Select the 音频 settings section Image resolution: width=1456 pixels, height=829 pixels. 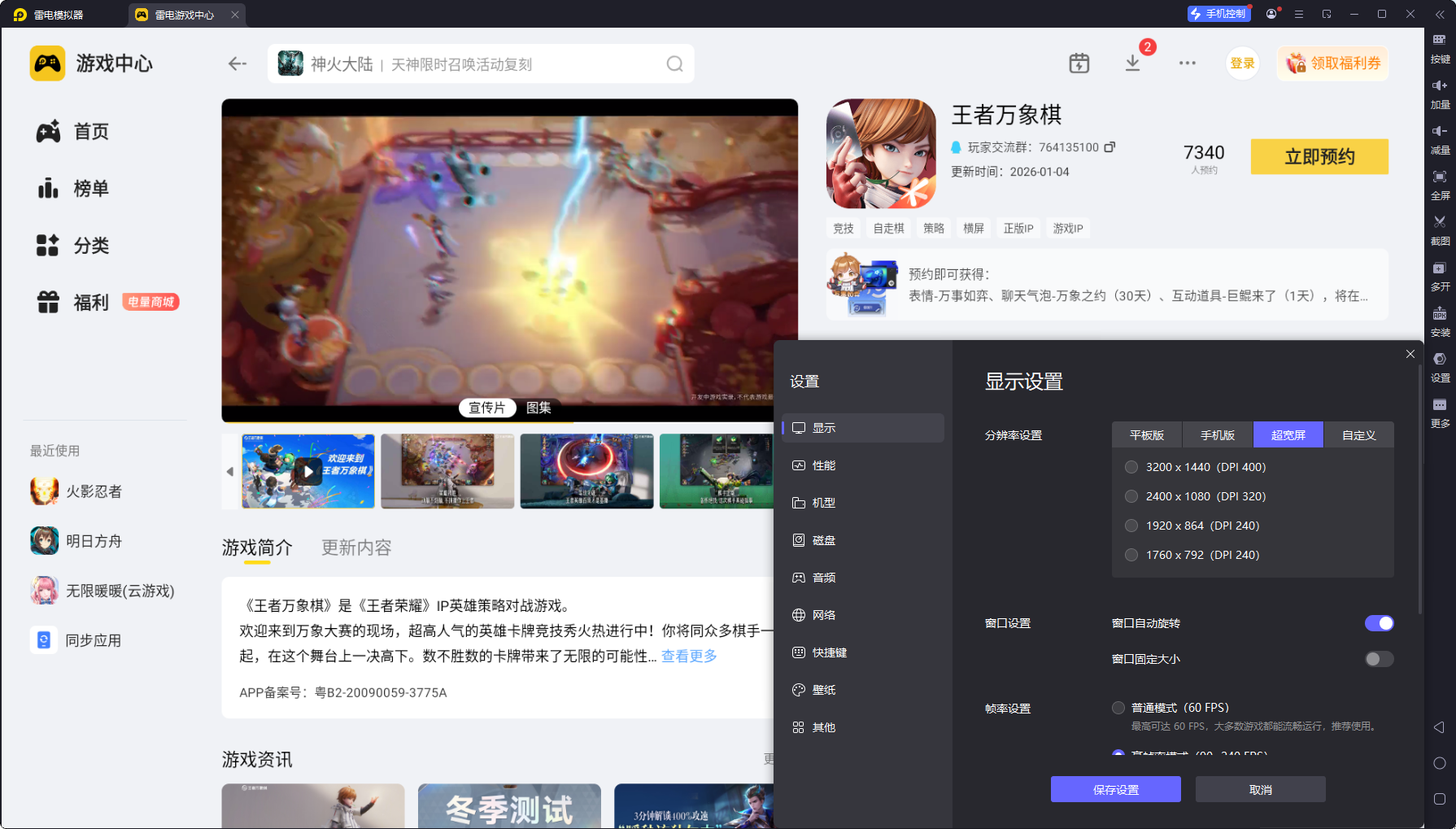point(825,578)
